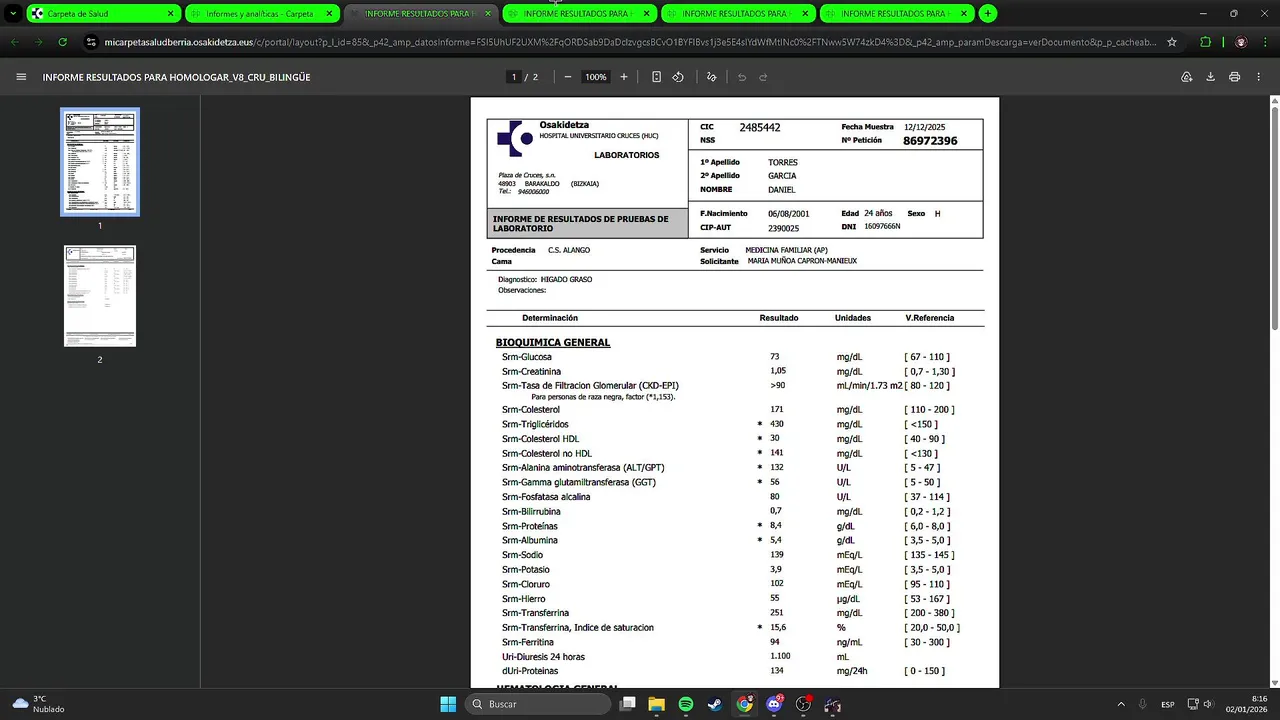Undo the last PDF annotation
Image resolution: width=1280 pixels, height=720 pixels.
point(742,77)
